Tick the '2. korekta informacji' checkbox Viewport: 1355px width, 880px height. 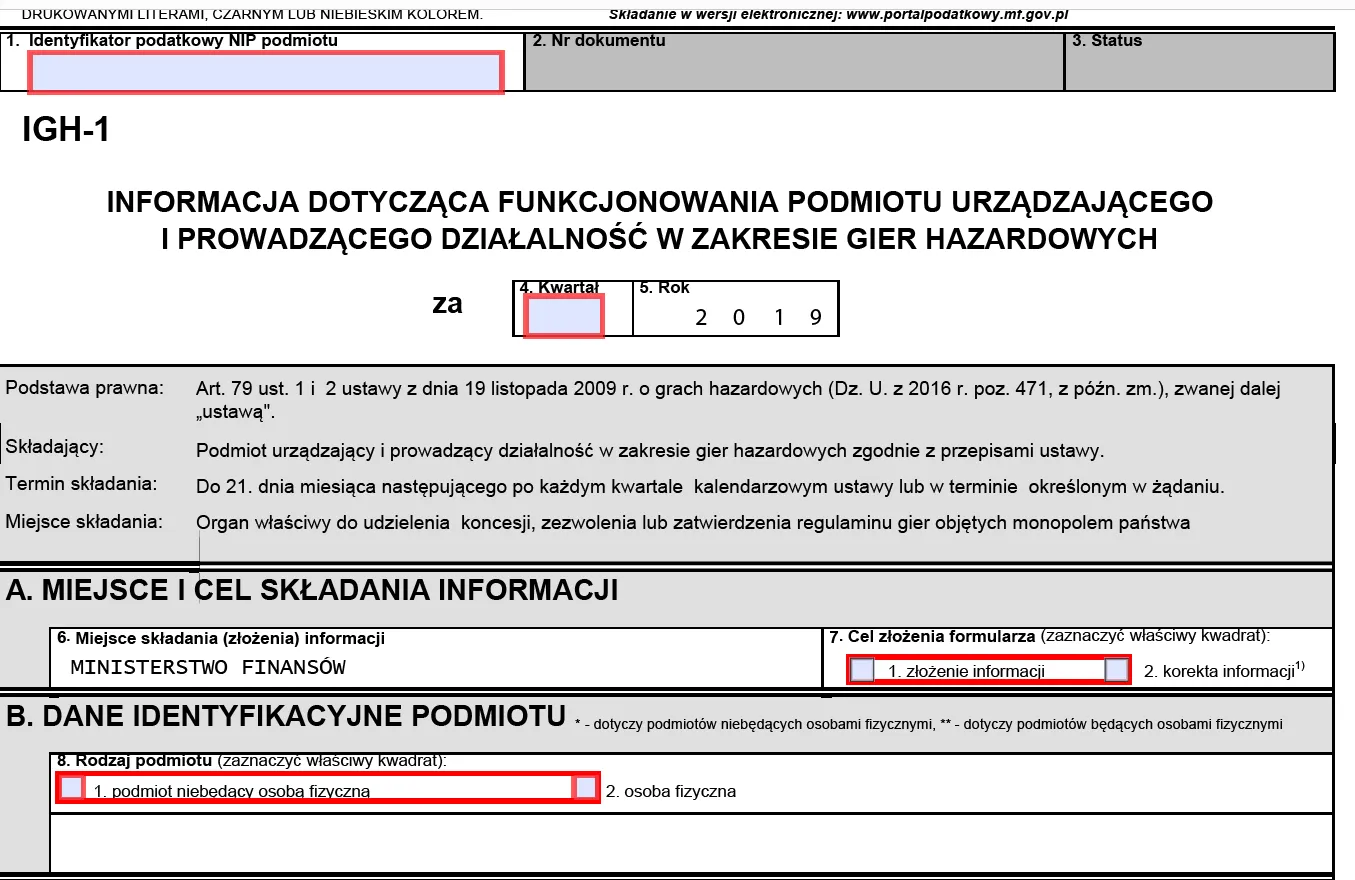(x=1117, y=670)
